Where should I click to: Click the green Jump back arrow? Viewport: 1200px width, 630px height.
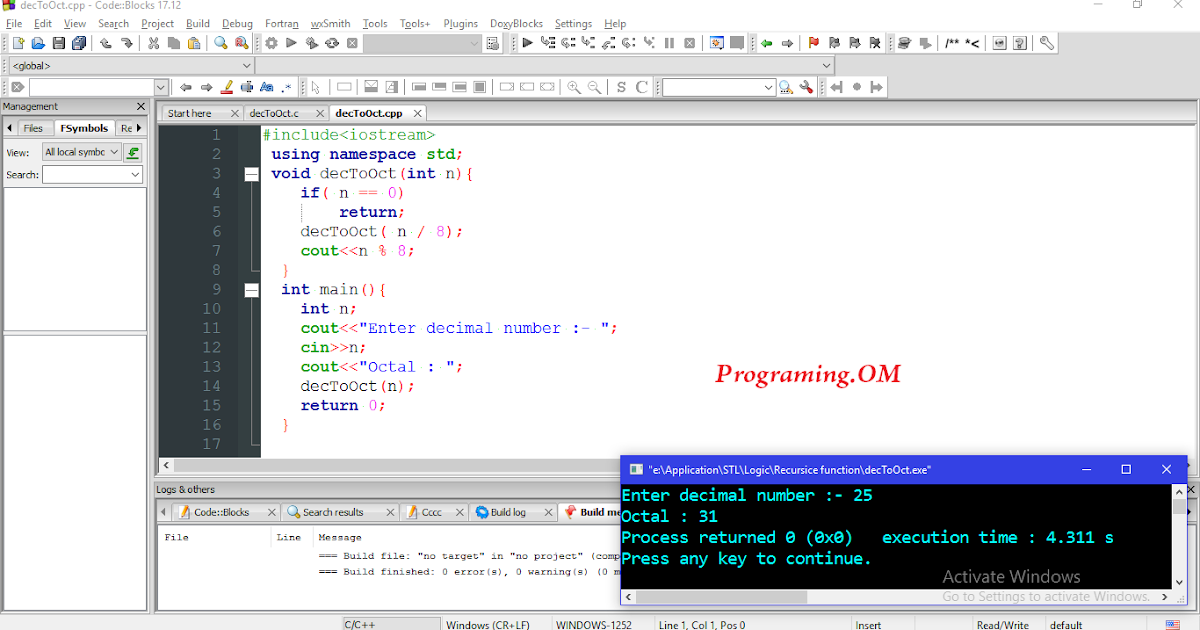pyautogui.click(x=767, y=43)
